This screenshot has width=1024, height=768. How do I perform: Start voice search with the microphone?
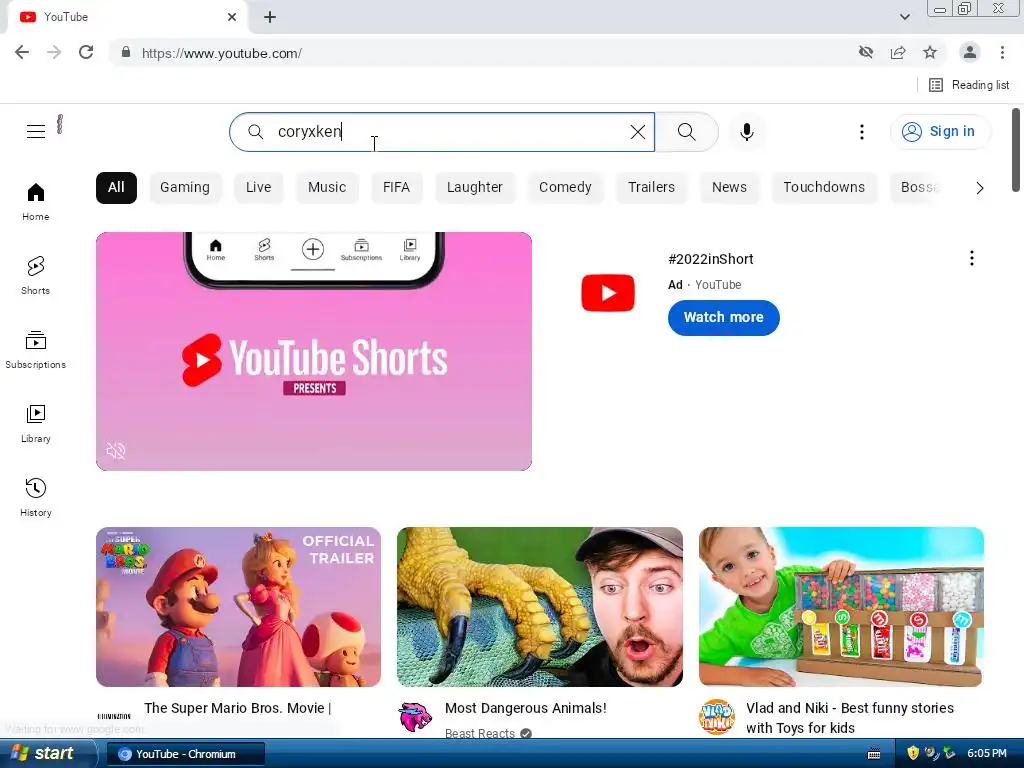point(746,132)
